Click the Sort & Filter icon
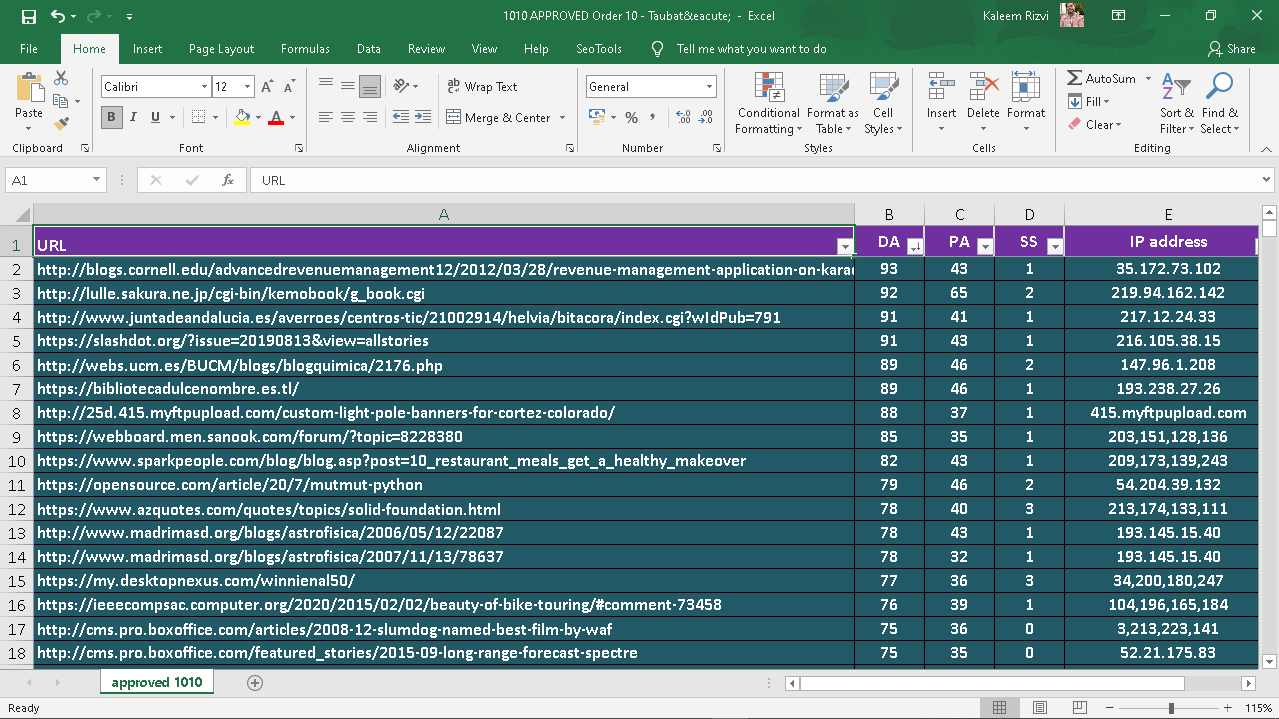 tap(1176, 104)
